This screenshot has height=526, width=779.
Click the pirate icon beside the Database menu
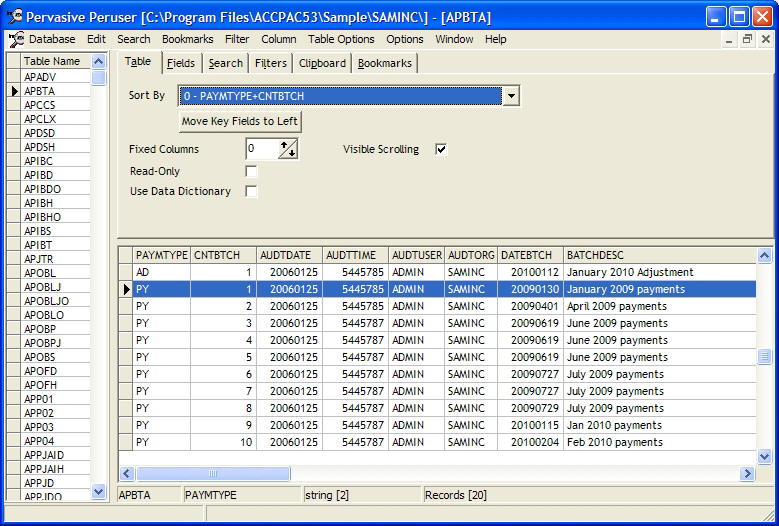(x=16, y=39)
